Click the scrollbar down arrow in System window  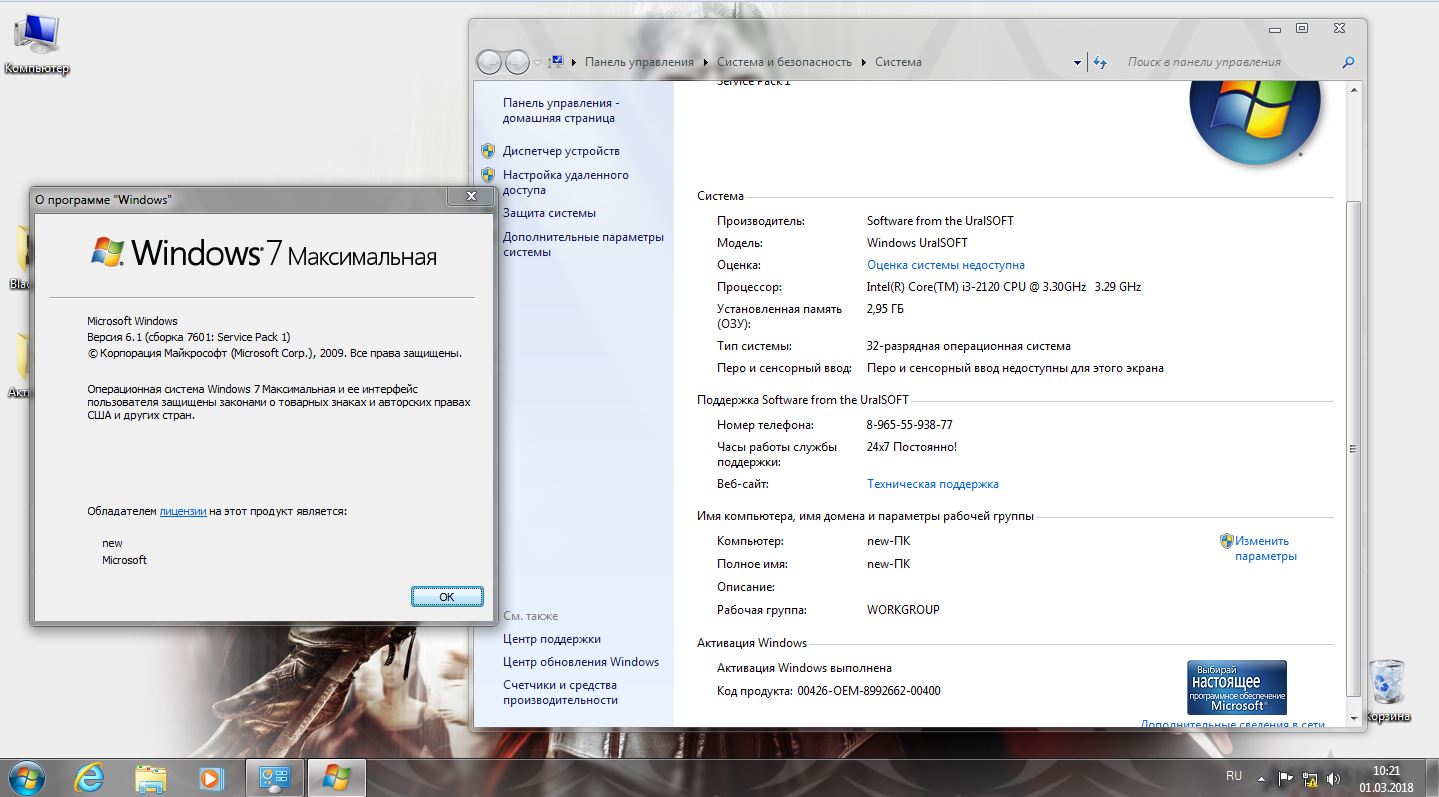[1353, 718]
